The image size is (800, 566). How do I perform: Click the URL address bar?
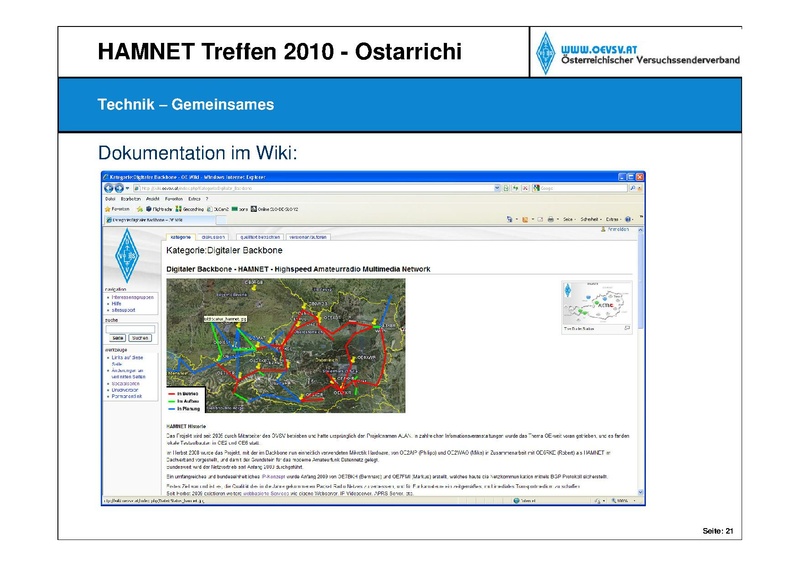[x=316, y=188]
